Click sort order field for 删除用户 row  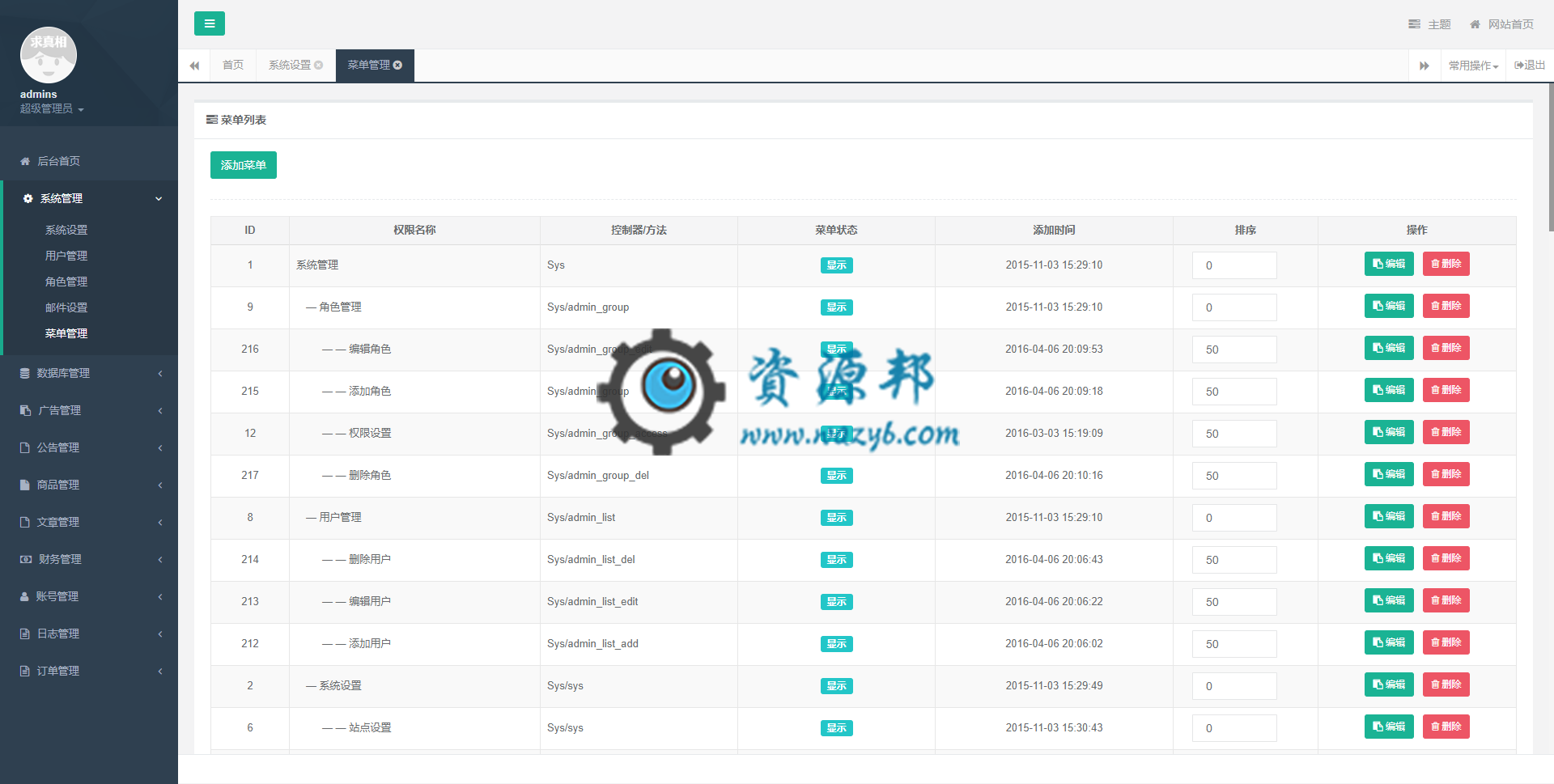click(1234, 560)
